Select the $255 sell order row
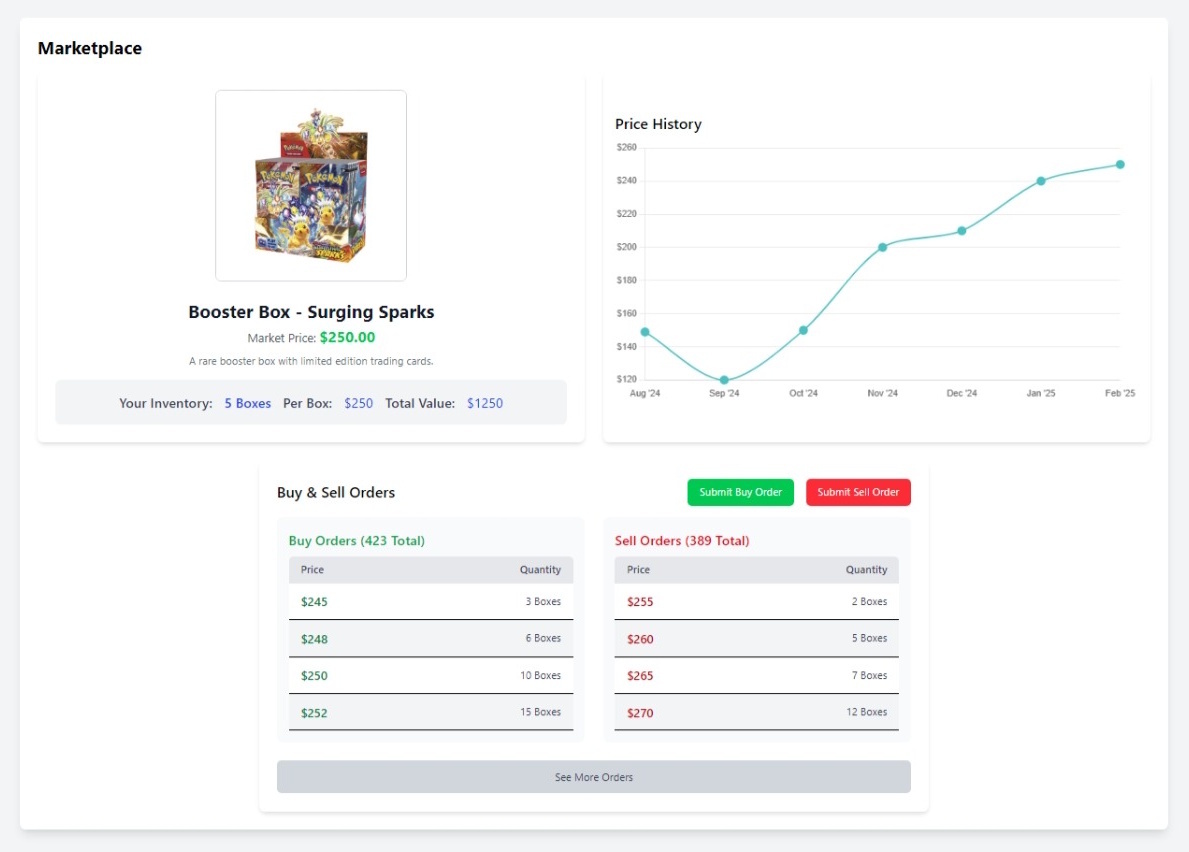 coord(756,602)
